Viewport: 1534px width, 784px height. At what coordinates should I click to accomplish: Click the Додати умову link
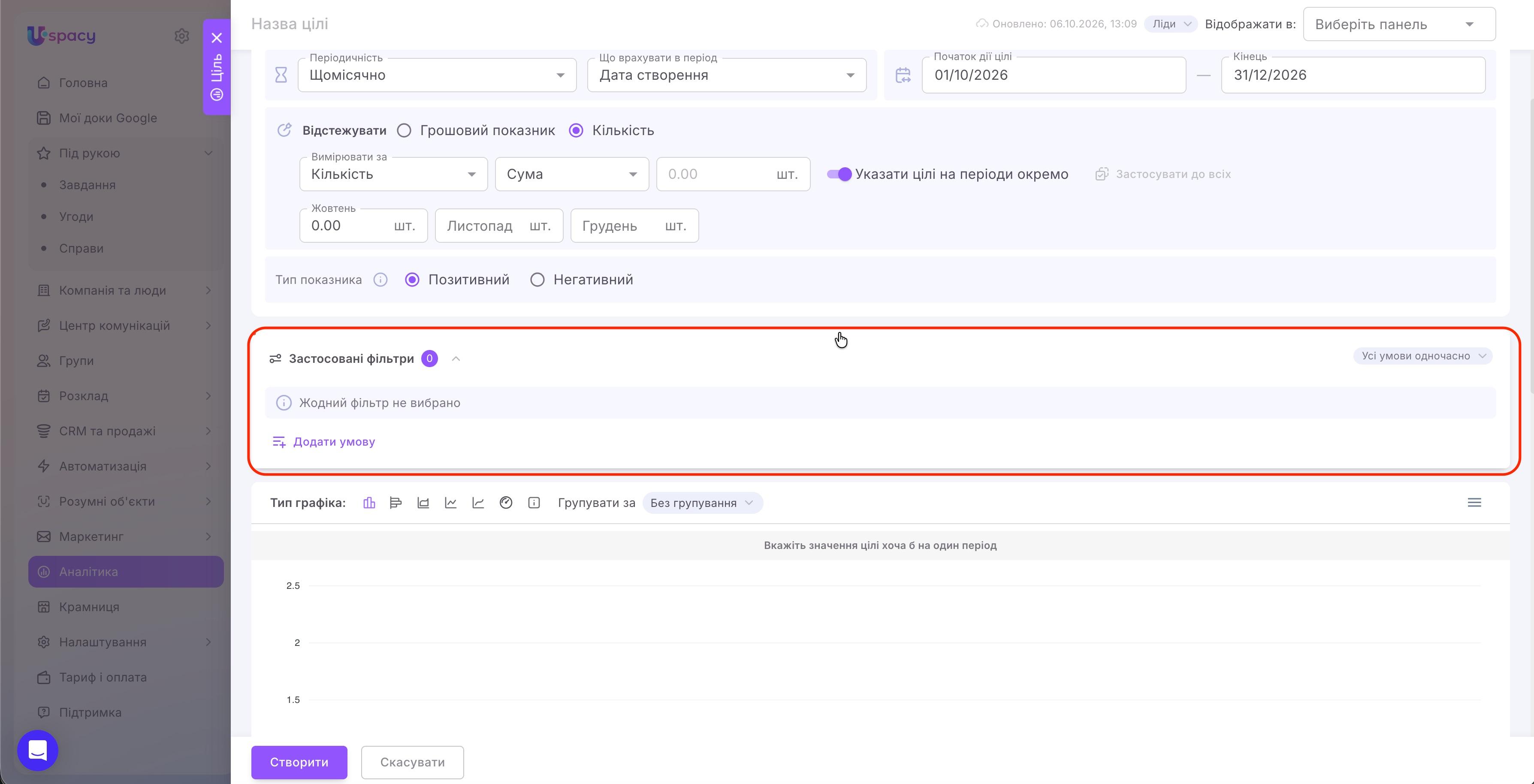(324, 442)
